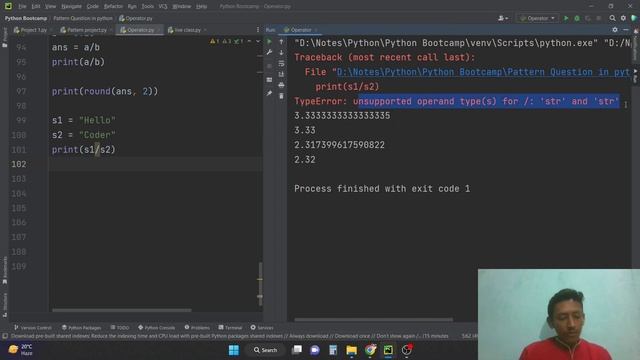Viewport: 640px width, 360px height.
Task: Rerun Operator from the Run panel
Action: (269, 42)
